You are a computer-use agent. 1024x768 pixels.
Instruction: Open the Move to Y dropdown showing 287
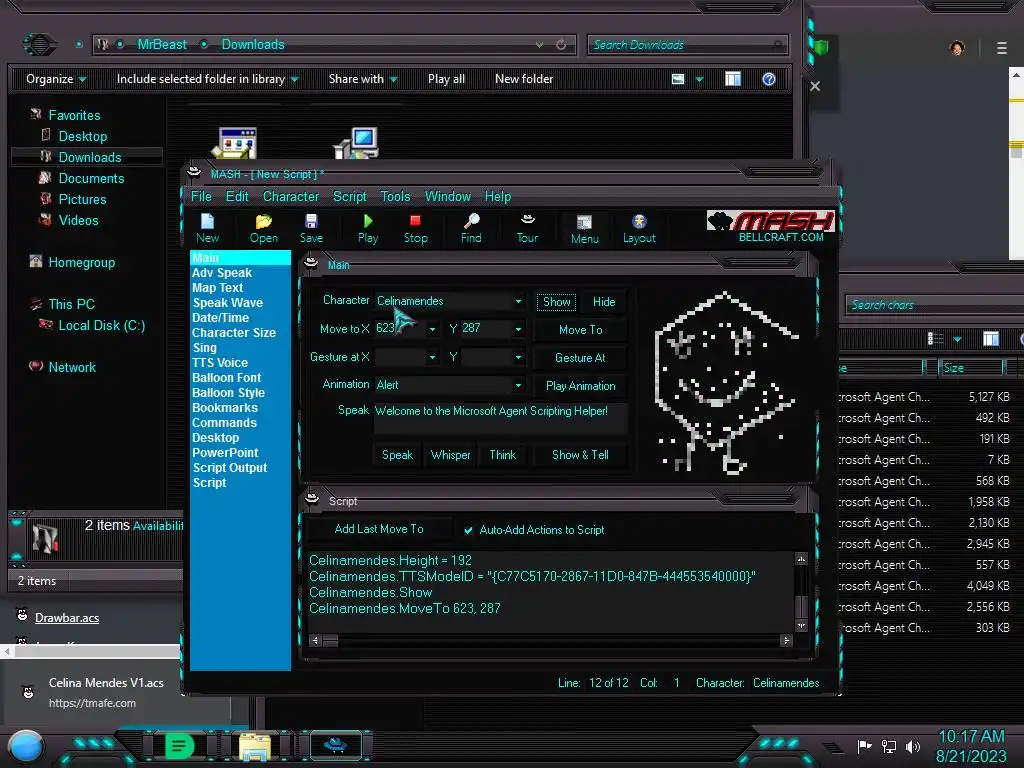pos(518,329)
